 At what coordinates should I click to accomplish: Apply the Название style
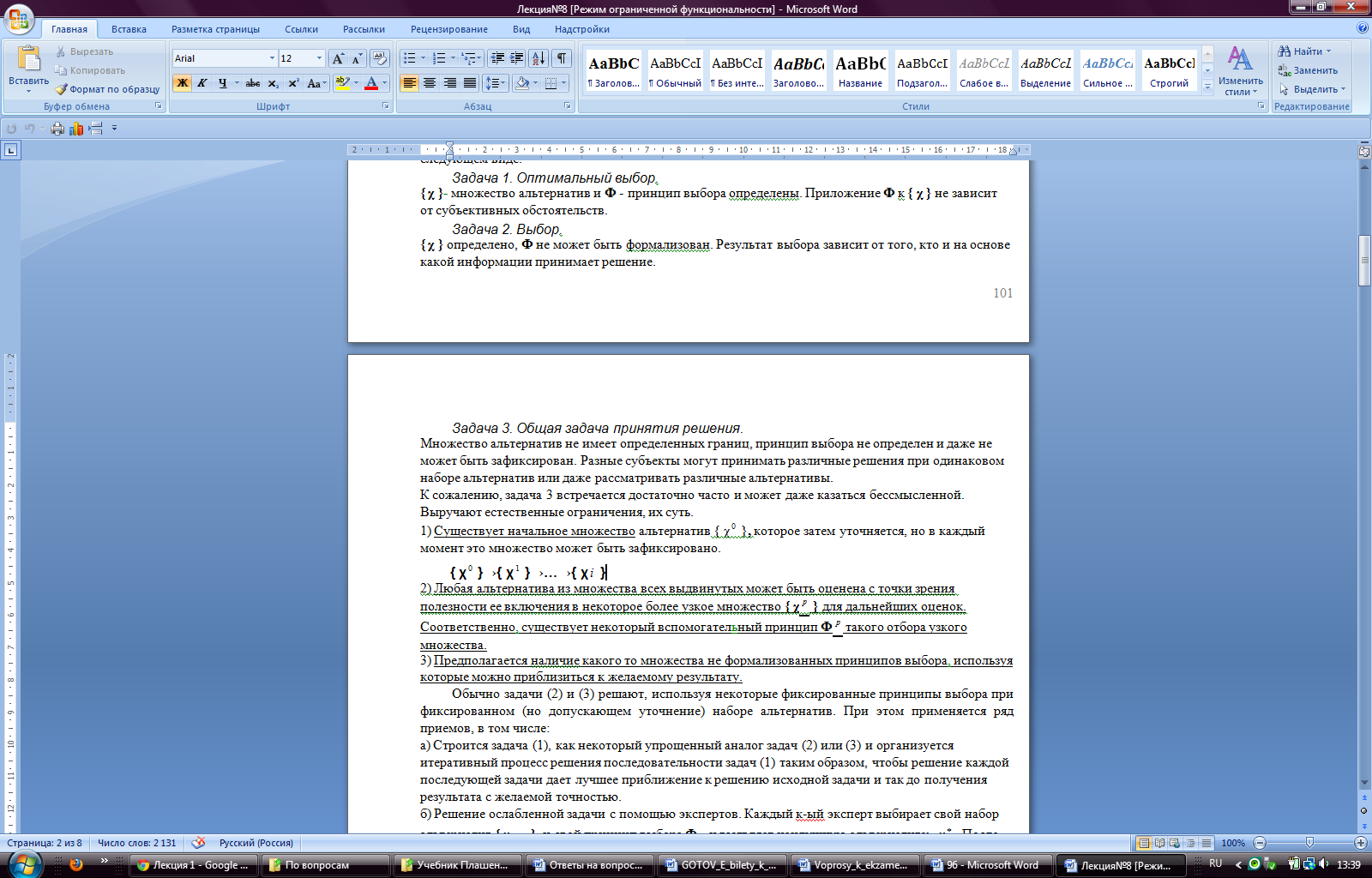860,70
